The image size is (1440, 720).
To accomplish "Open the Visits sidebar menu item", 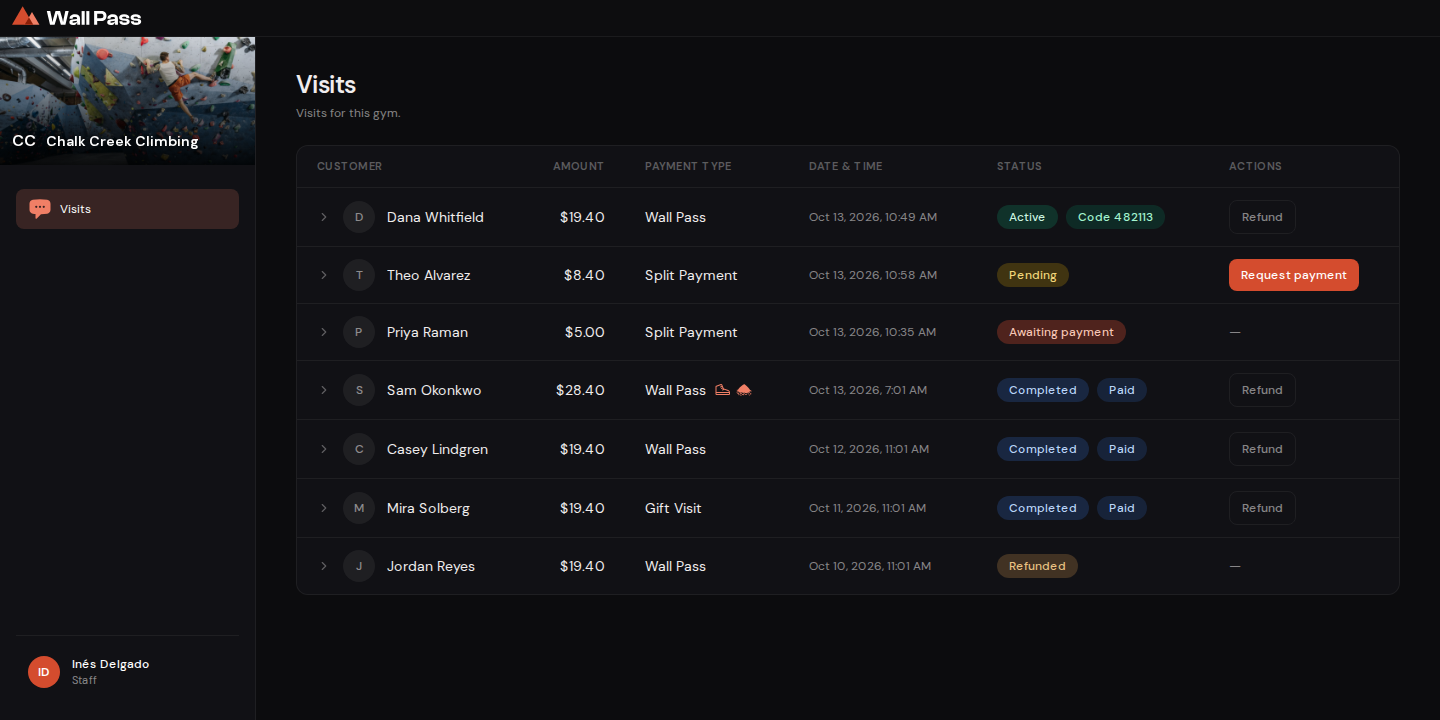I will 127,209.
